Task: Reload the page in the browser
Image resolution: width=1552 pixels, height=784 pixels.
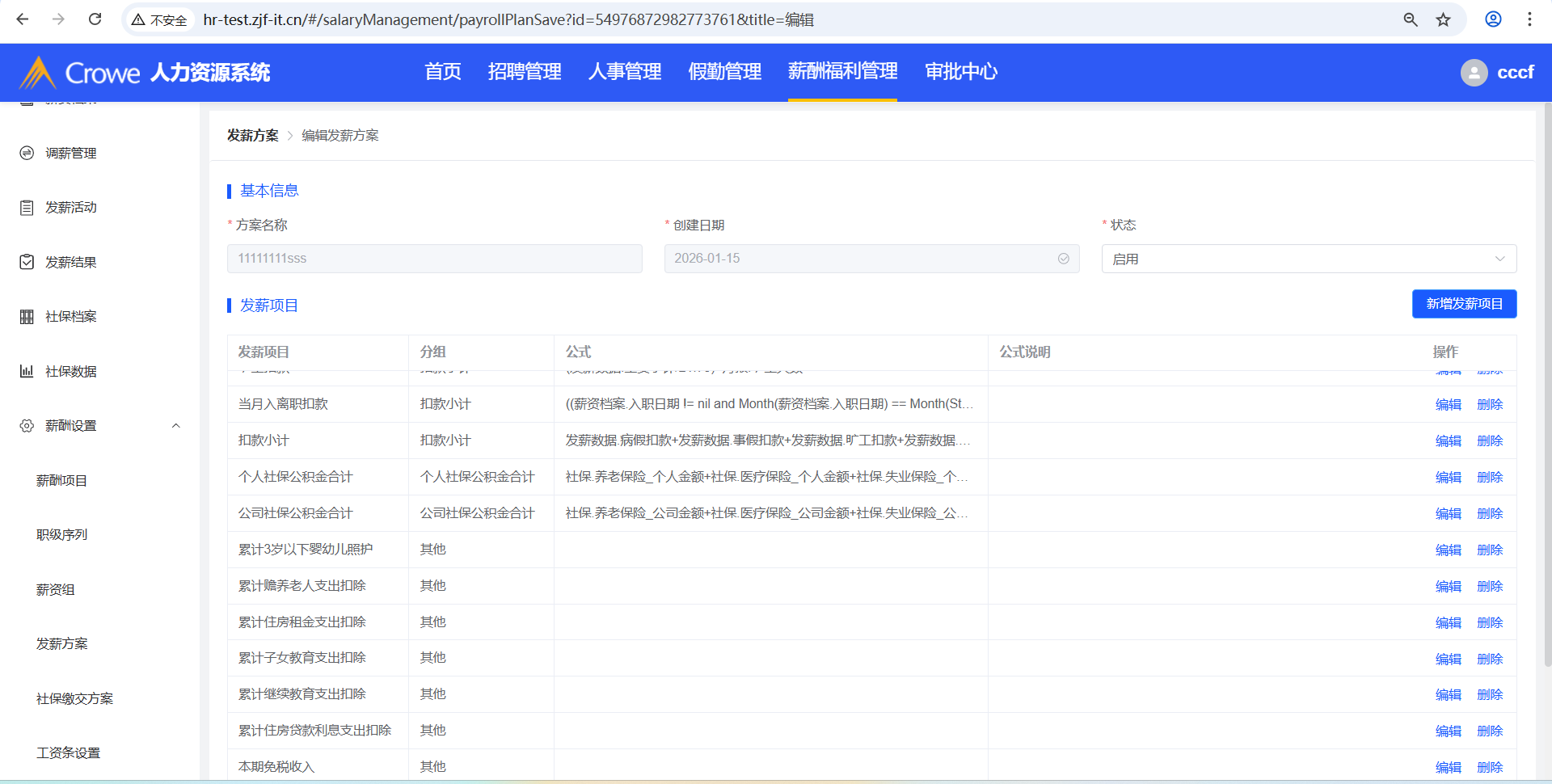Action: [x=95, y=19]
